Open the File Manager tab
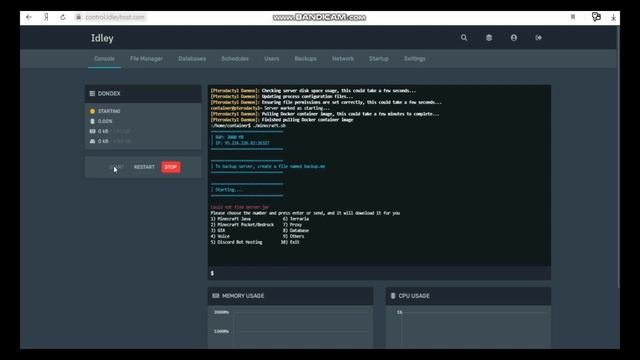 click(146, 59)
